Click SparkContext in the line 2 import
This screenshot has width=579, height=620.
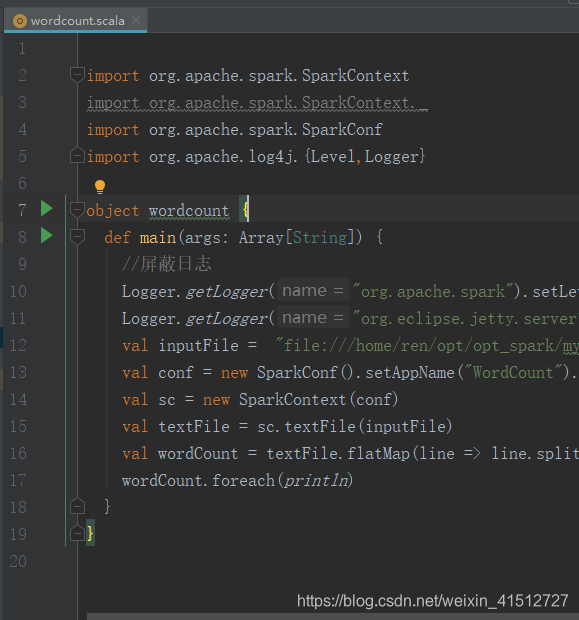[356, 76]
